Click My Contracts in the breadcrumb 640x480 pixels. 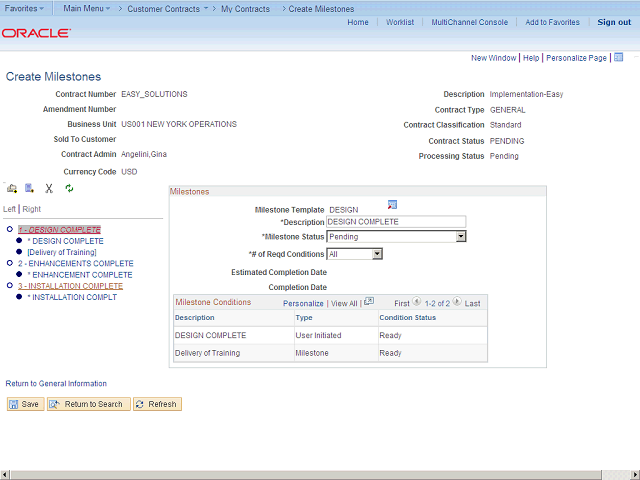(x=245, y=8)
